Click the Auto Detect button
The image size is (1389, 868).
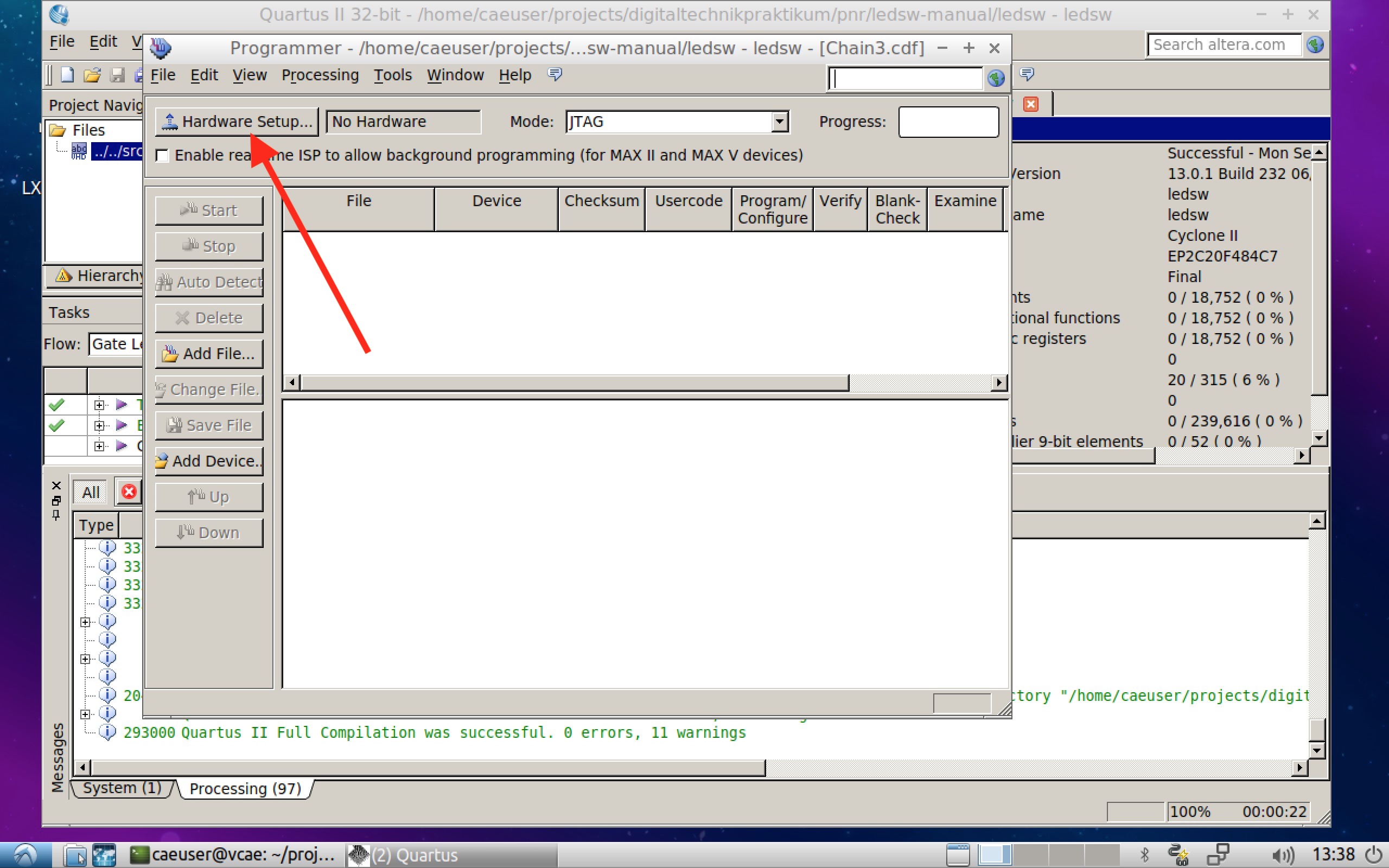pos(211,281)
